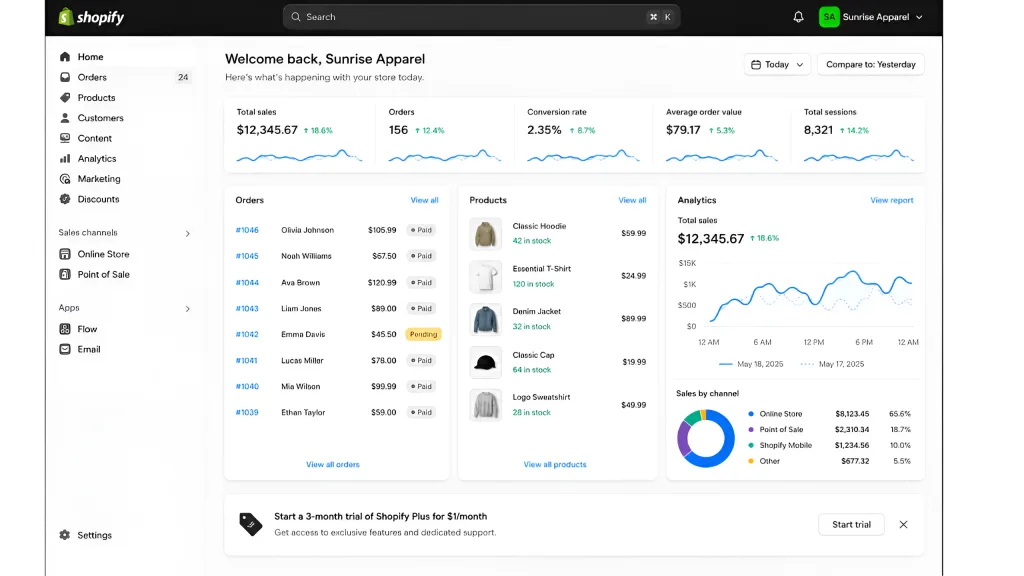Click View report in Analytics card

891,200
